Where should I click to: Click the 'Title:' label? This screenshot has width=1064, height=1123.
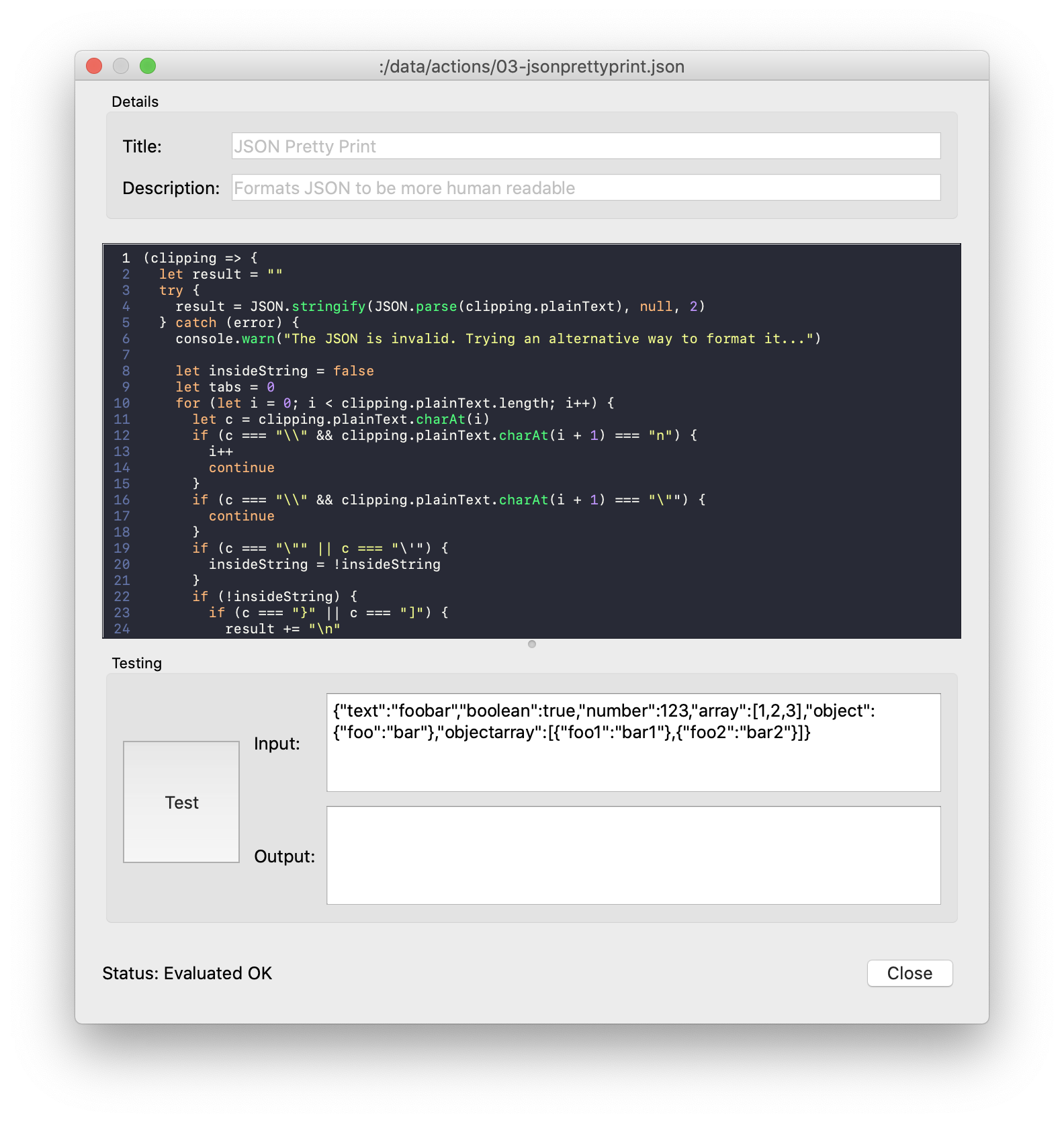(142, 146)
